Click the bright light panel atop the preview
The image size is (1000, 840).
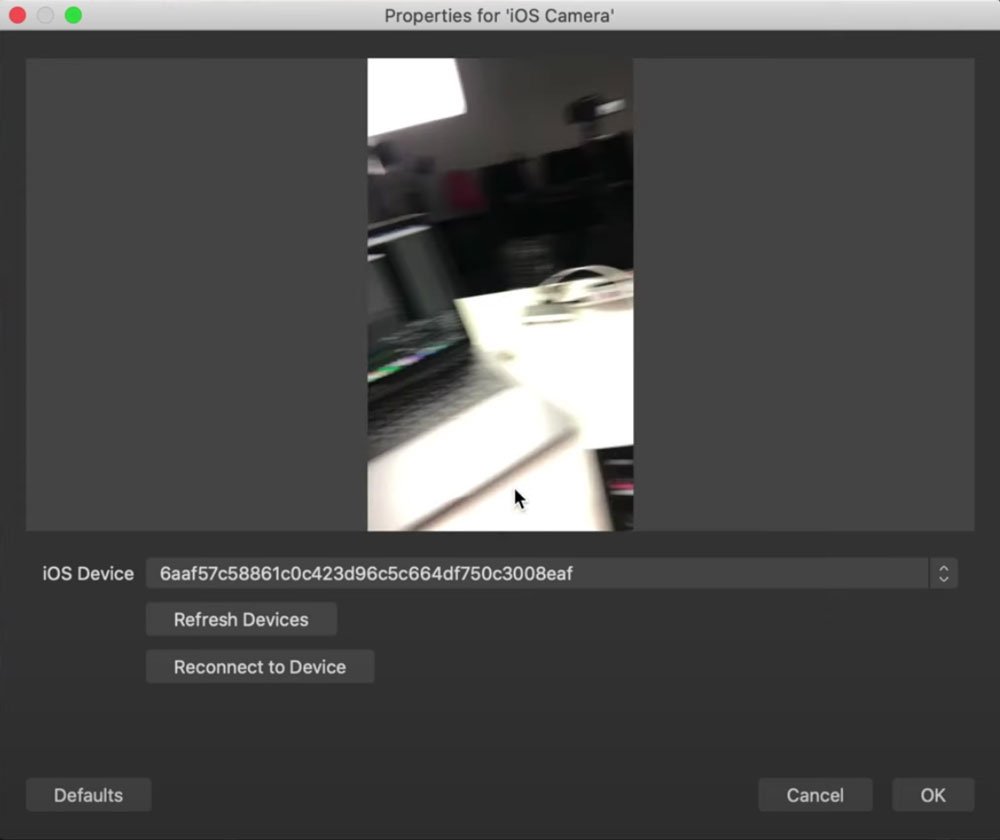pos(415,95)
